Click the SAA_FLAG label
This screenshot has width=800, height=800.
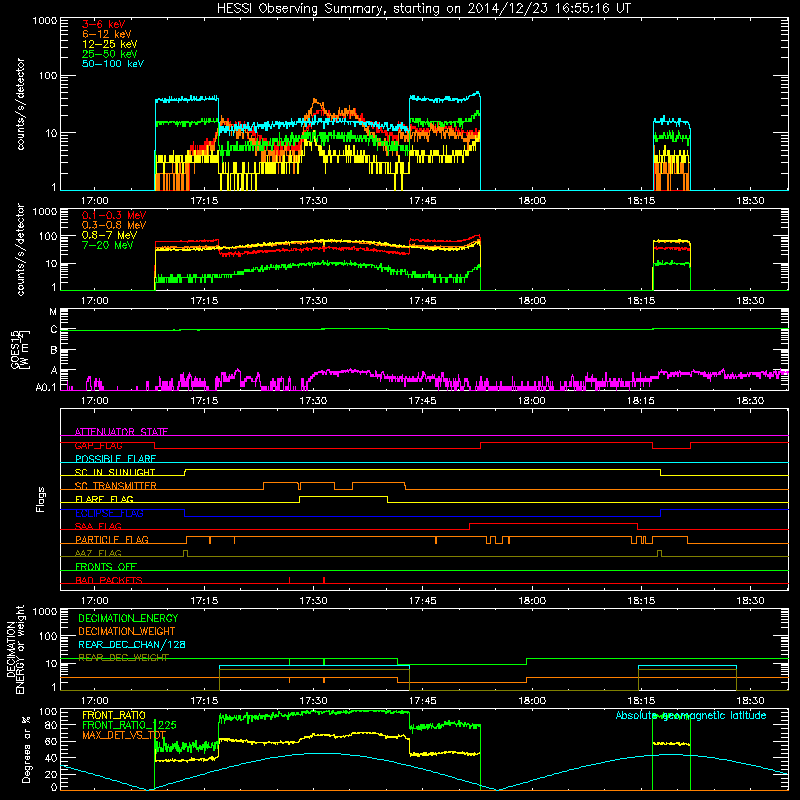coord(98,526)
